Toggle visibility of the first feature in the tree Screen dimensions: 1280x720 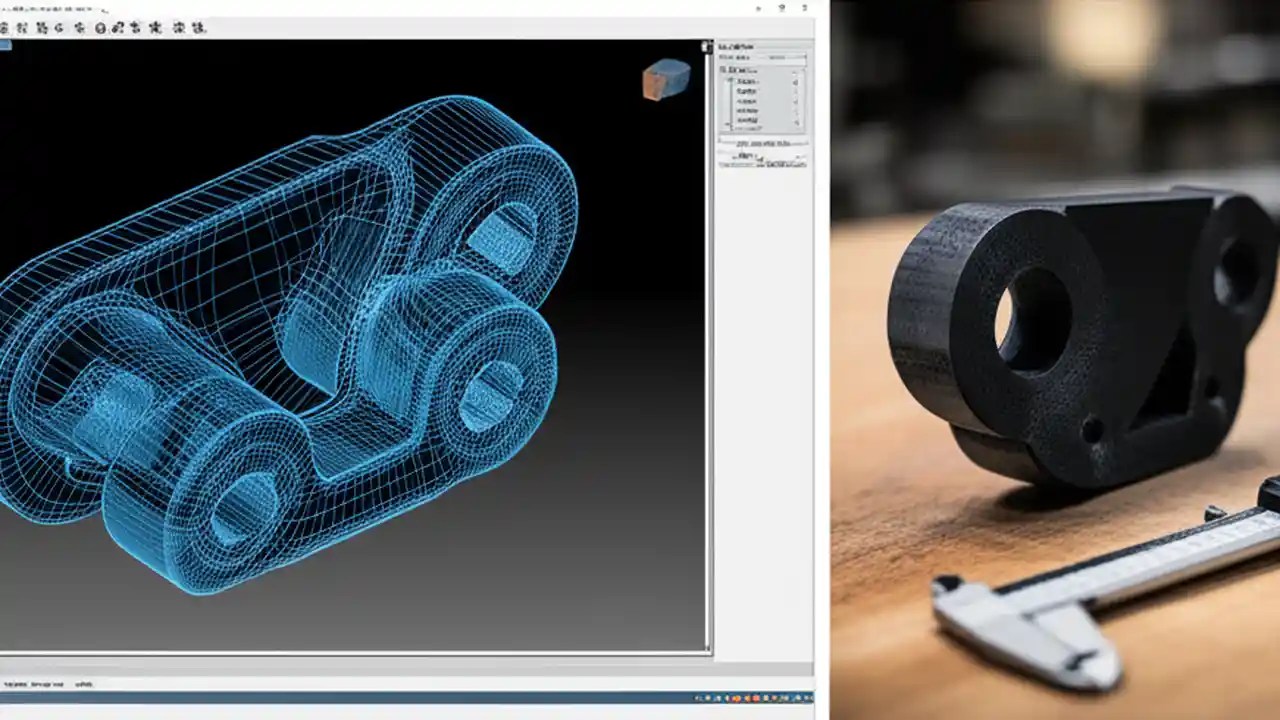pos(794,80)
